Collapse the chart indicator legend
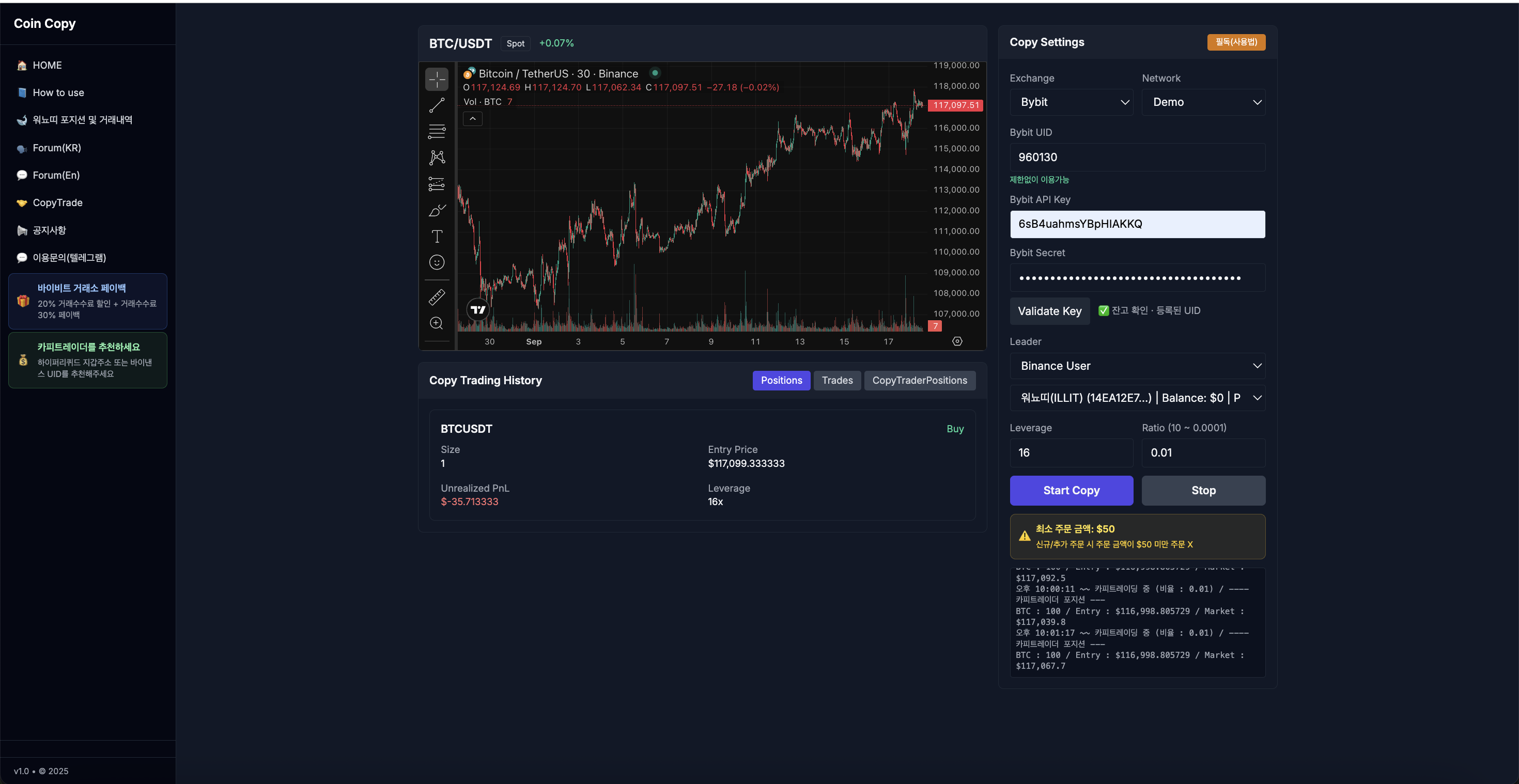1519x784 pixels. pyautogui.click(x=472, y=119)
